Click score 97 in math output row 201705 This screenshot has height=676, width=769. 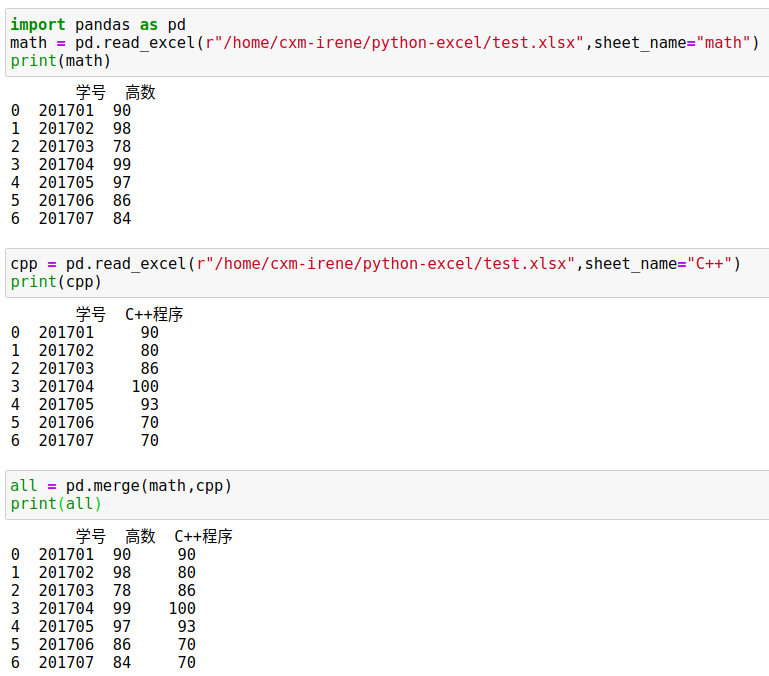pos(122,182)
